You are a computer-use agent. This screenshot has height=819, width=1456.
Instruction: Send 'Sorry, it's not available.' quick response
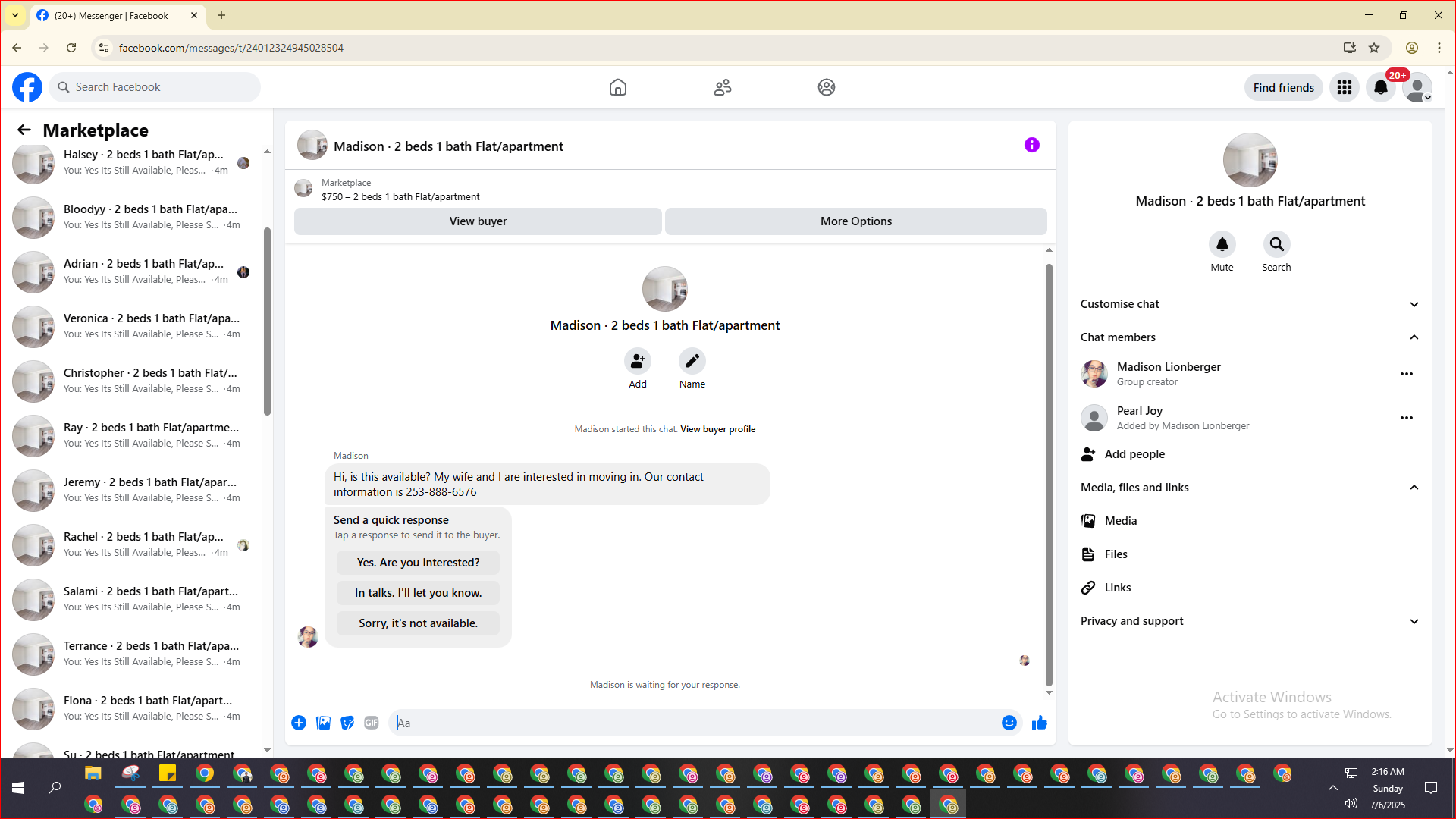pos(418,623)
